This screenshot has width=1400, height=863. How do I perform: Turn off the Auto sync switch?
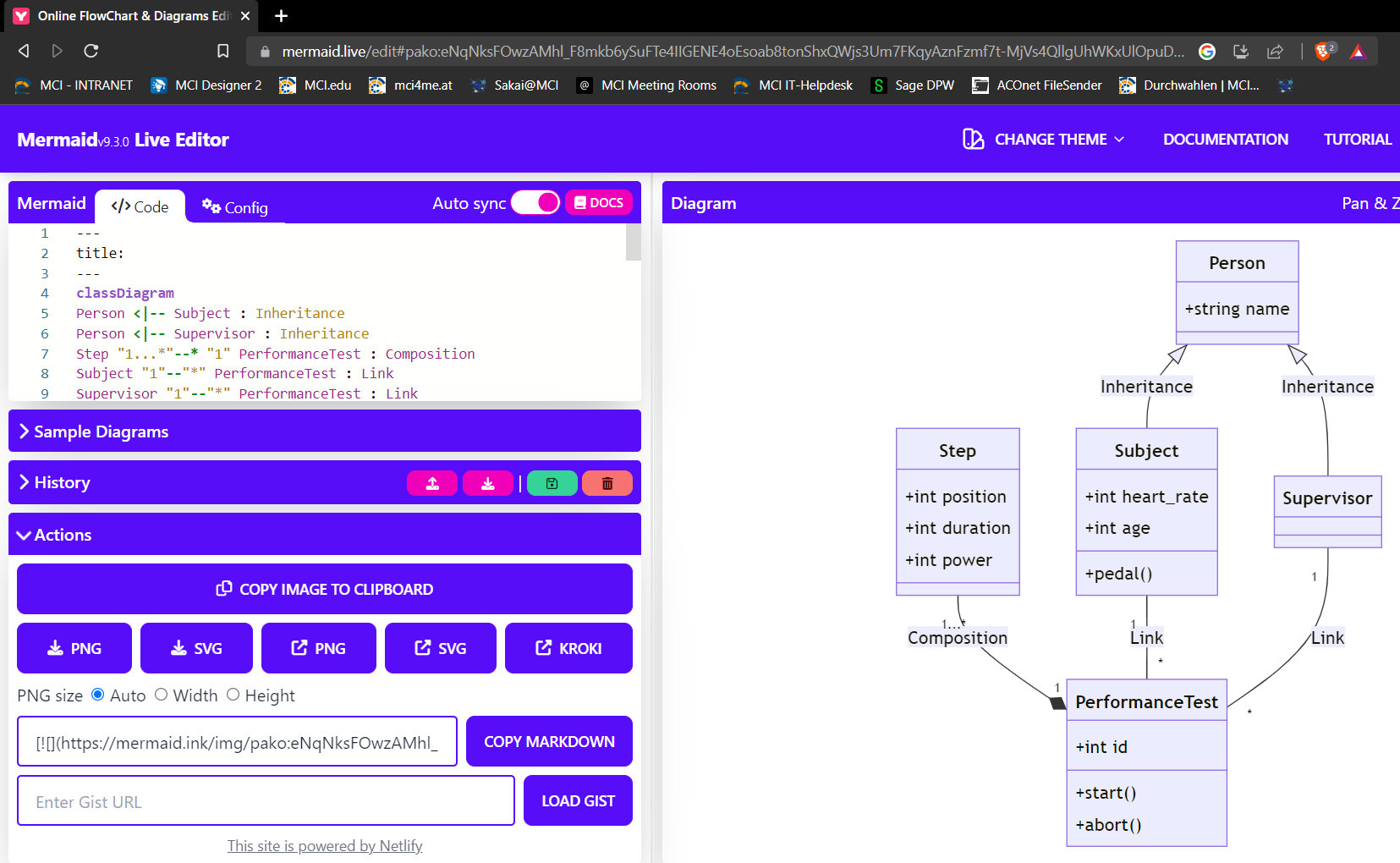tap(535, 203)
